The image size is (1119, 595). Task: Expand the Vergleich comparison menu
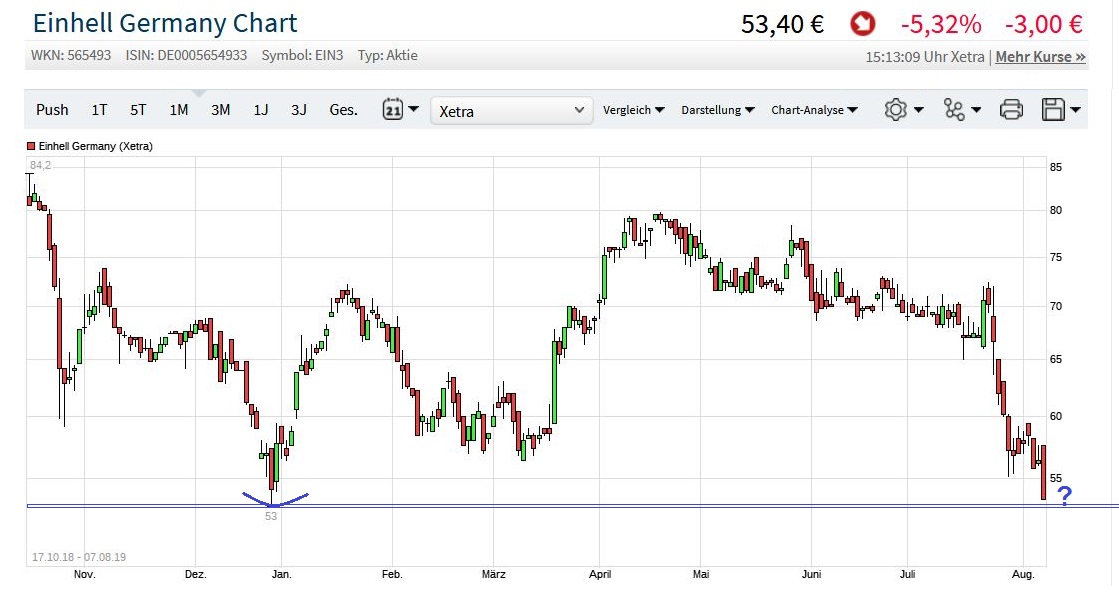634,110
